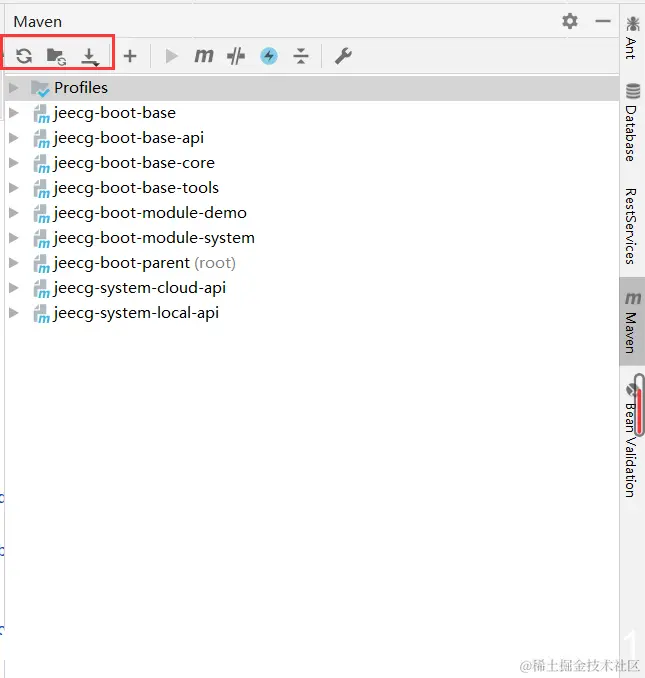Open the Database side tab
The height and width of the screenshot is (678, 645).
(632, 122)
